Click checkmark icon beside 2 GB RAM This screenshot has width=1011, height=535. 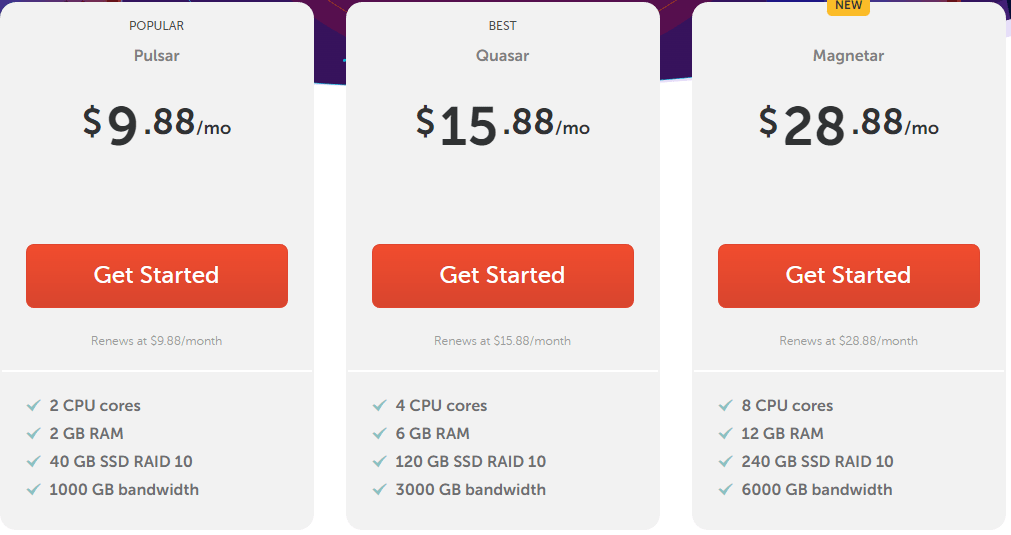(34, 433)
